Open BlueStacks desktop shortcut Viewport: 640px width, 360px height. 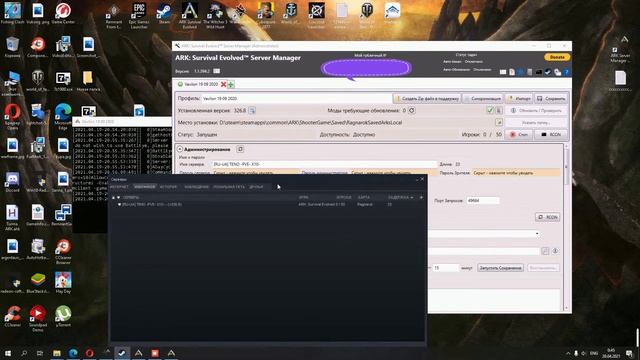click(38, 283)
